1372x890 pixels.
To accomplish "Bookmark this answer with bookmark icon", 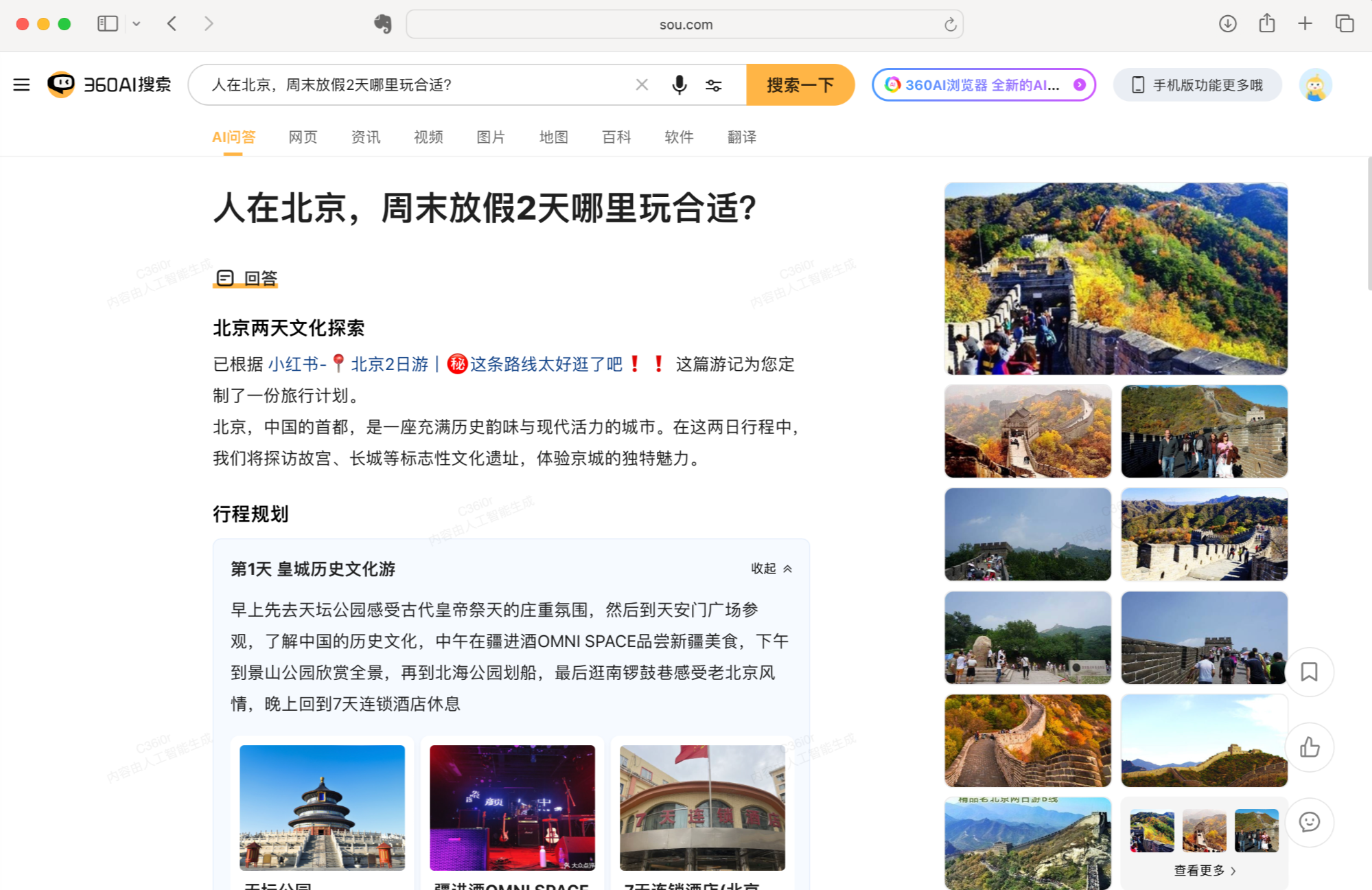I will point(1309,672).
